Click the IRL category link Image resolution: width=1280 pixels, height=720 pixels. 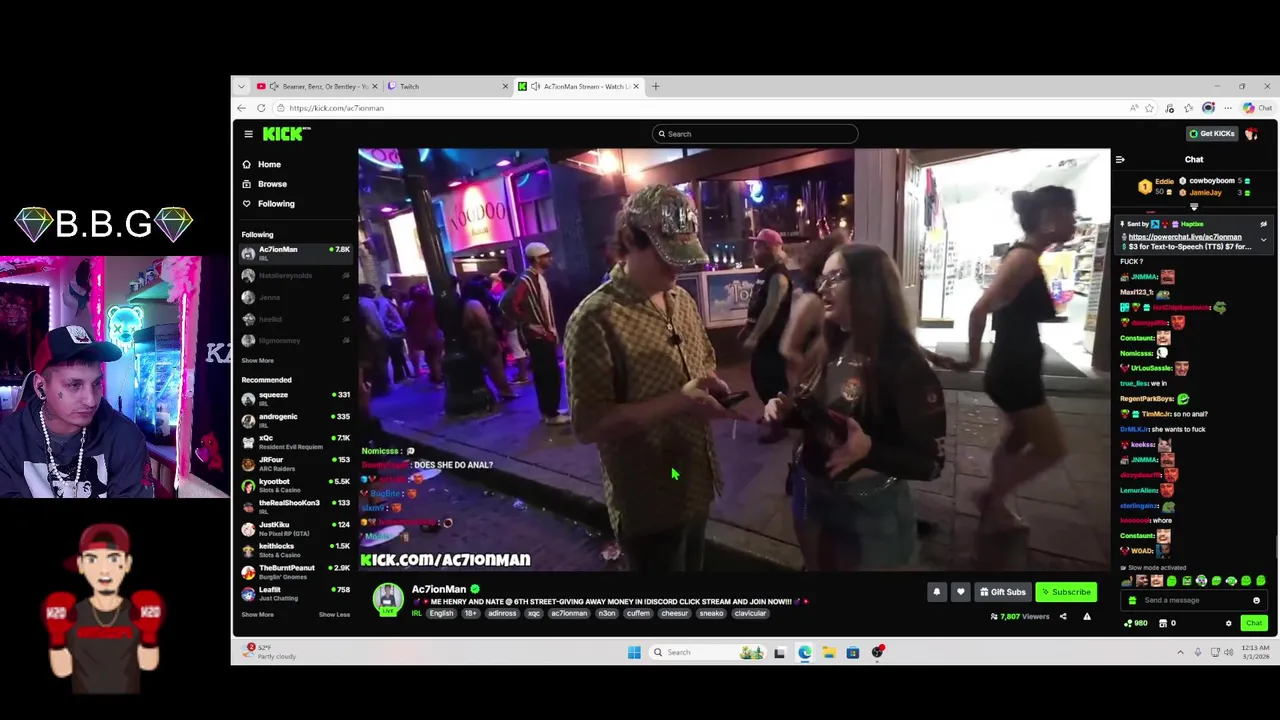pyautogui.click(x=416, y=614)
